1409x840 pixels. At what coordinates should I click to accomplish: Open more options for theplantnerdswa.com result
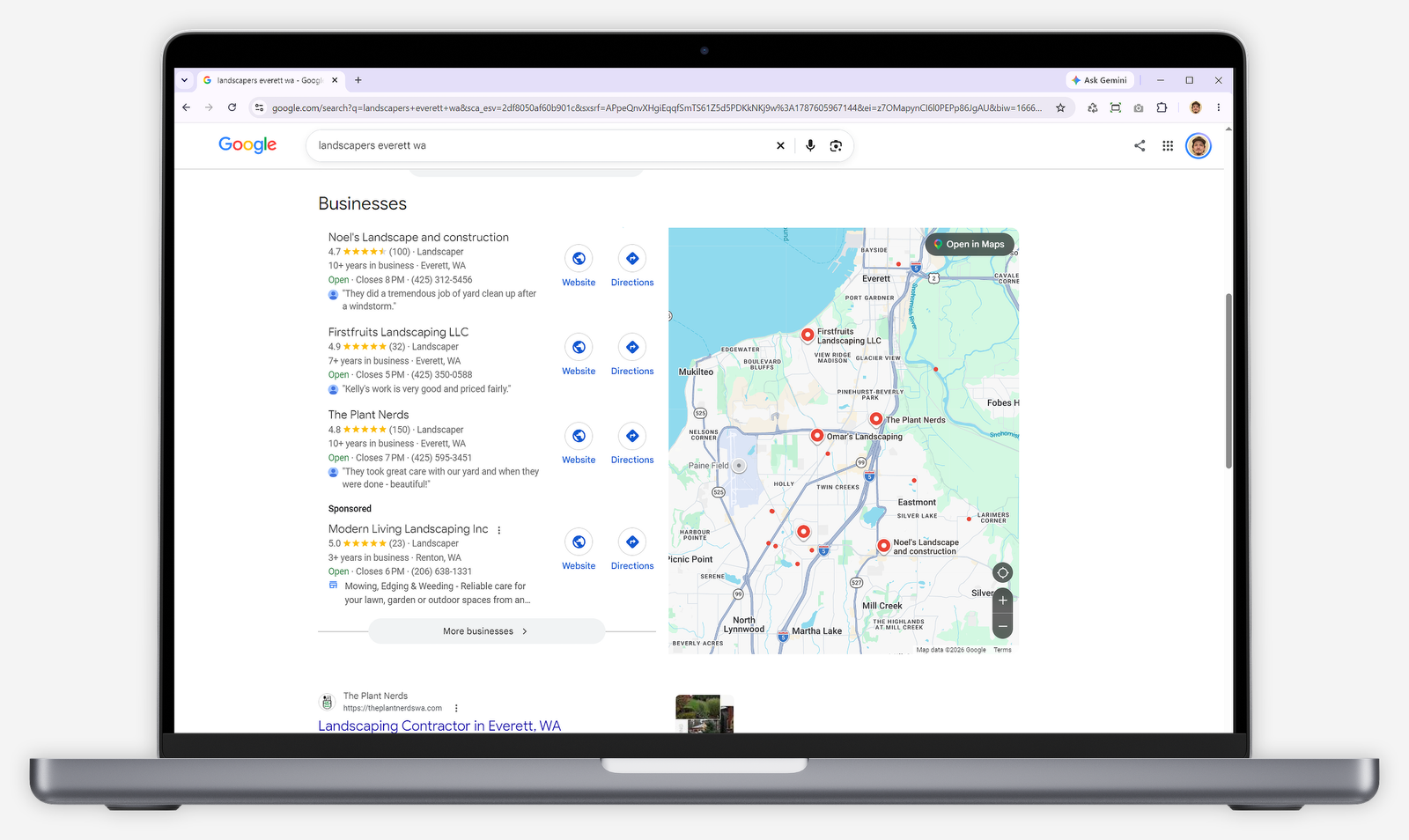[456, 708]
